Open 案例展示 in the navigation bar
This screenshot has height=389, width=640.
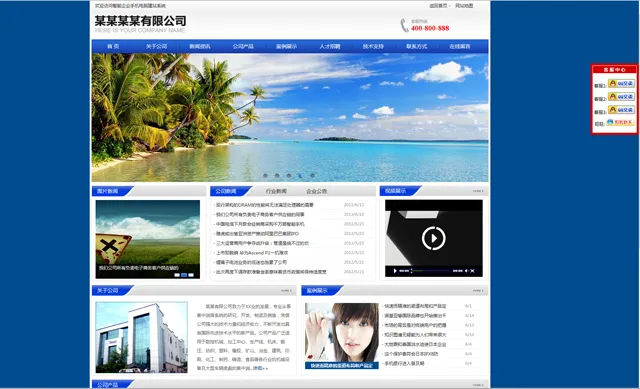click(287, 47)
